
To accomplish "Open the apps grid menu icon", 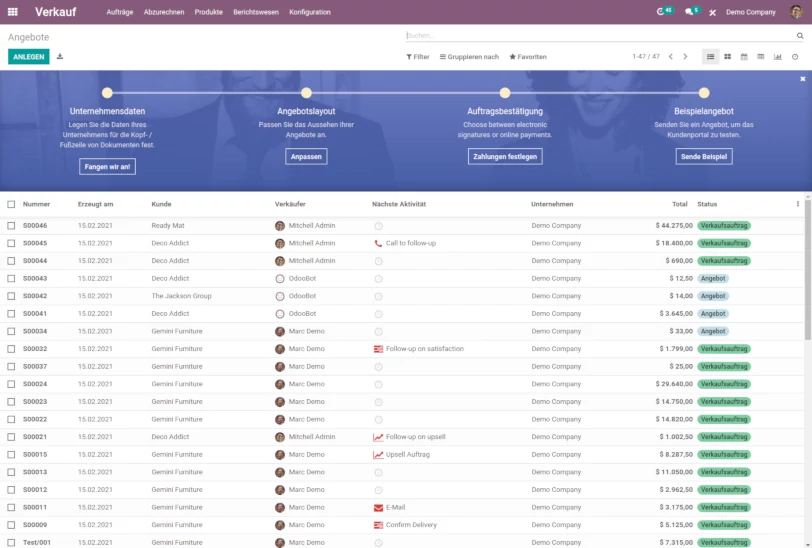I will [13, 11].
